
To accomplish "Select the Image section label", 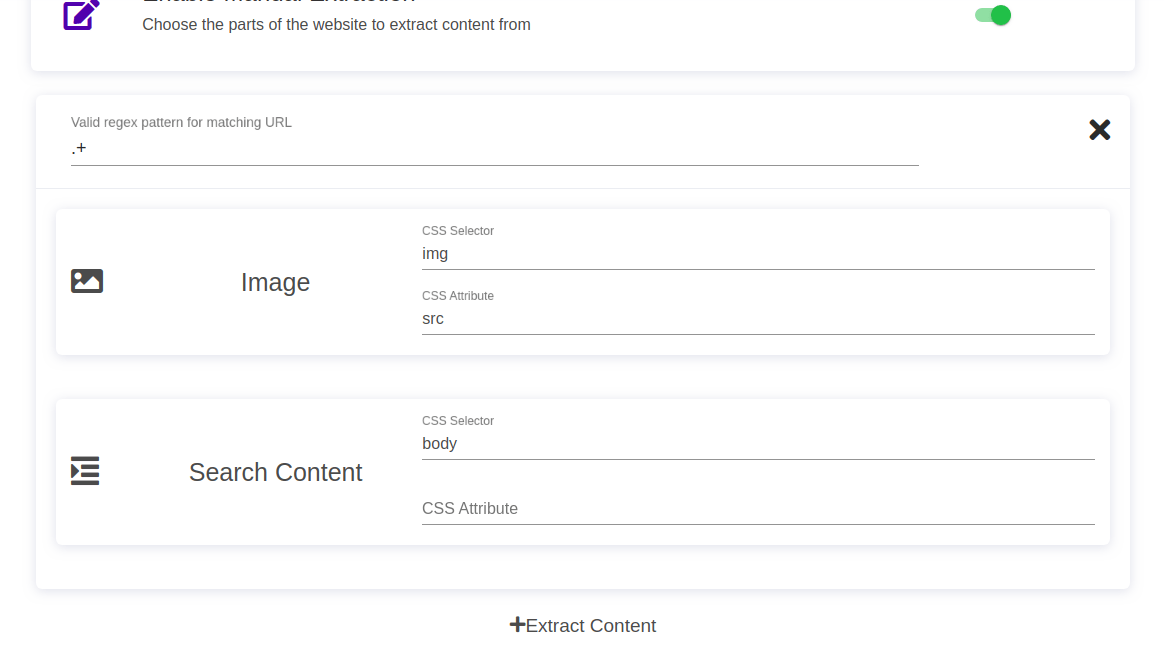I will (x=275, y=282).
